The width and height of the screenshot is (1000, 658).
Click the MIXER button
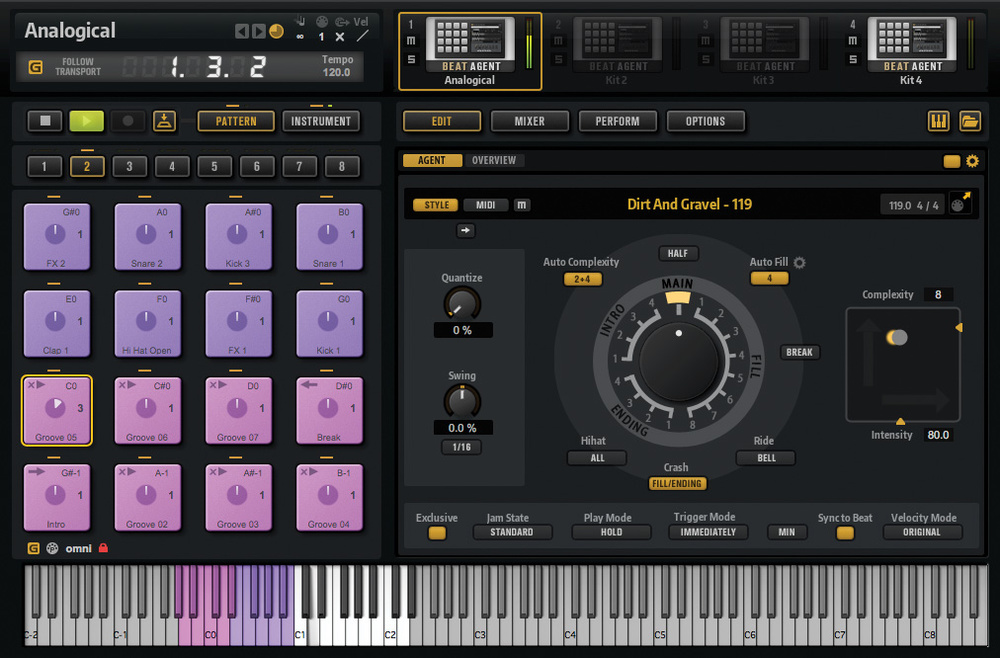click(529, 121)
